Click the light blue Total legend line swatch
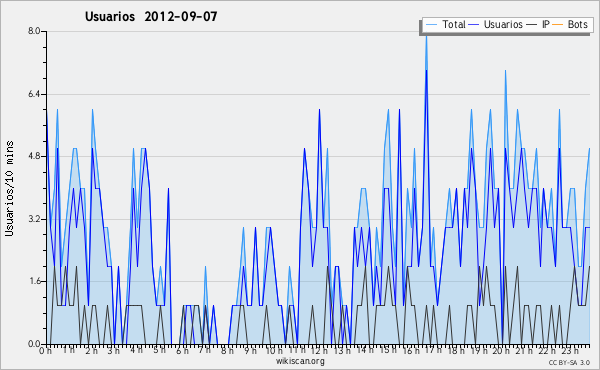Viewport: 600px width, 370px height. coord(431,25)
